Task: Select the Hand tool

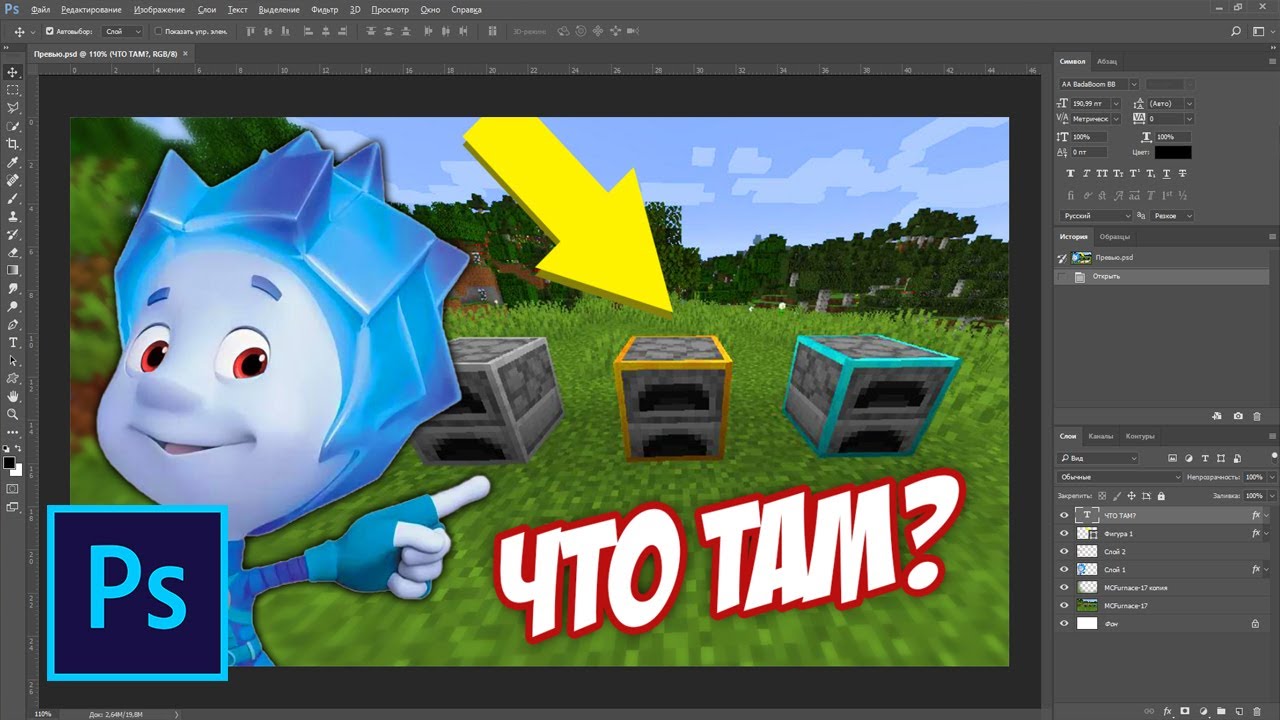Action: point(13,396)
